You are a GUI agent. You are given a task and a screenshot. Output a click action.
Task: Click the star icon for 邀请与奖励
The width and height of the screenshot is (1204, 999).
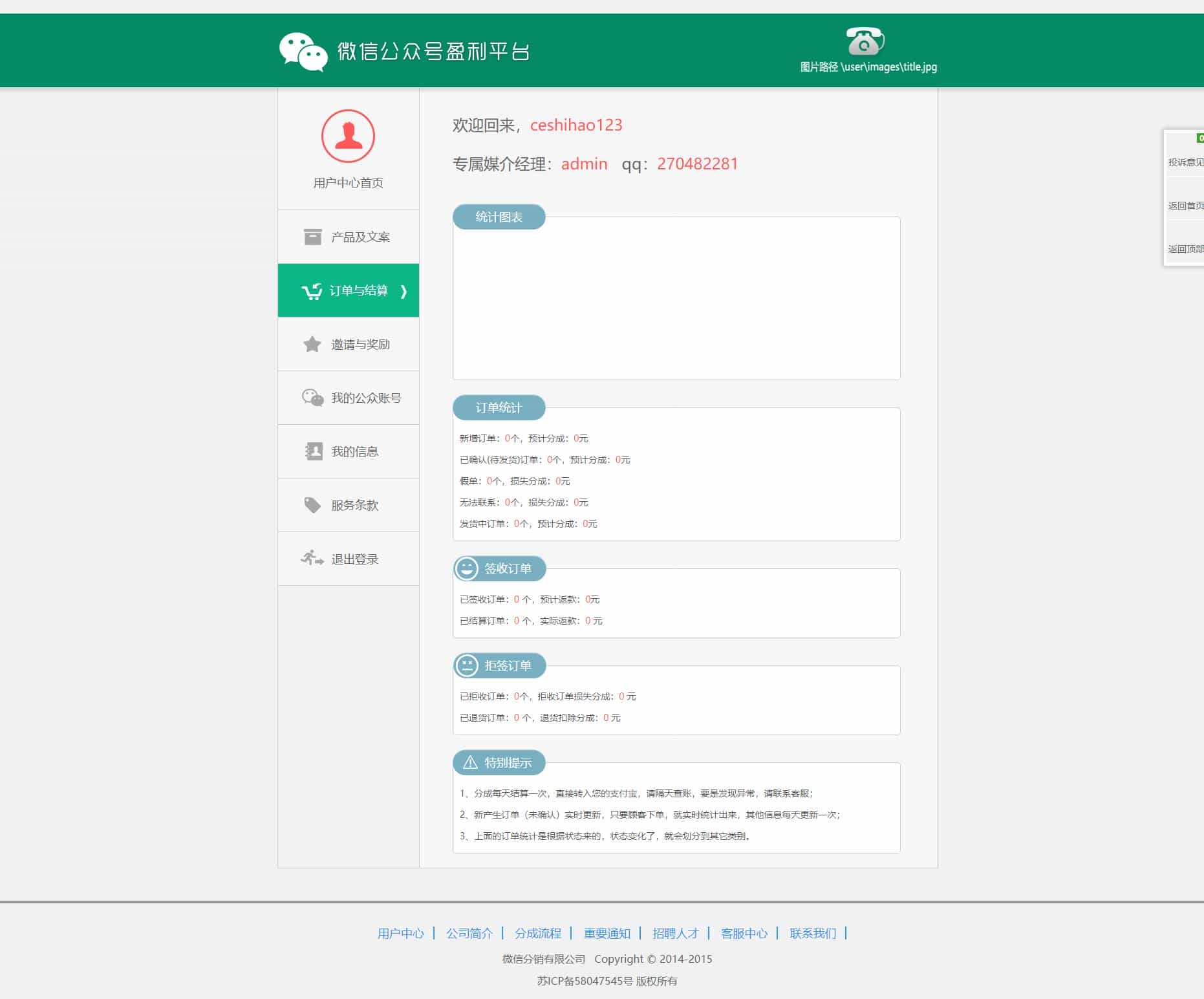[x=312, y=344]
